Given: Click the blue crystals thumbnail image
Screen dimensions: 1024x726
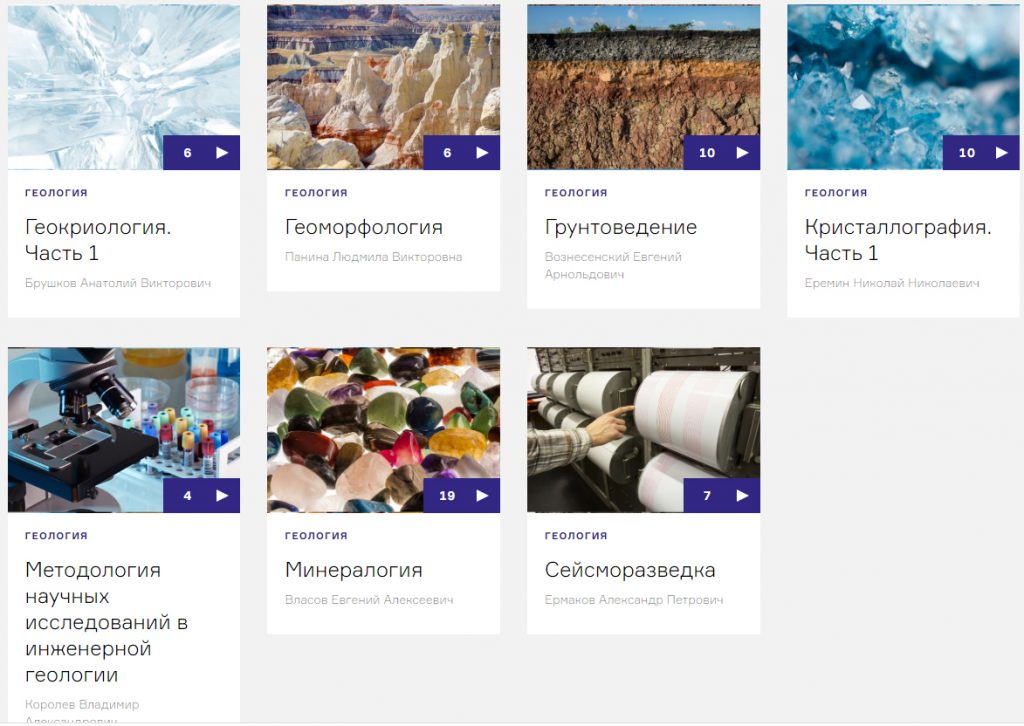Looking at the screenshot, I should pos(903,87).
